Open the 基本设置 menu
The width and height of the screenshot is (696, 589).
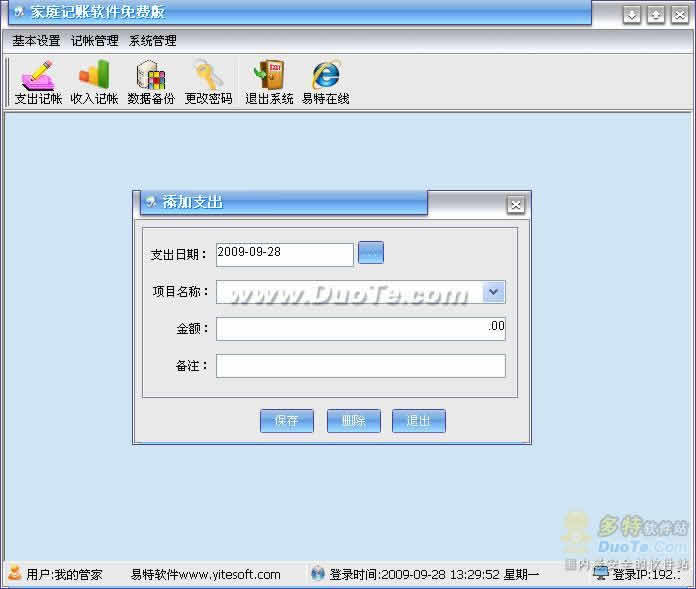[x=37, y=41]
